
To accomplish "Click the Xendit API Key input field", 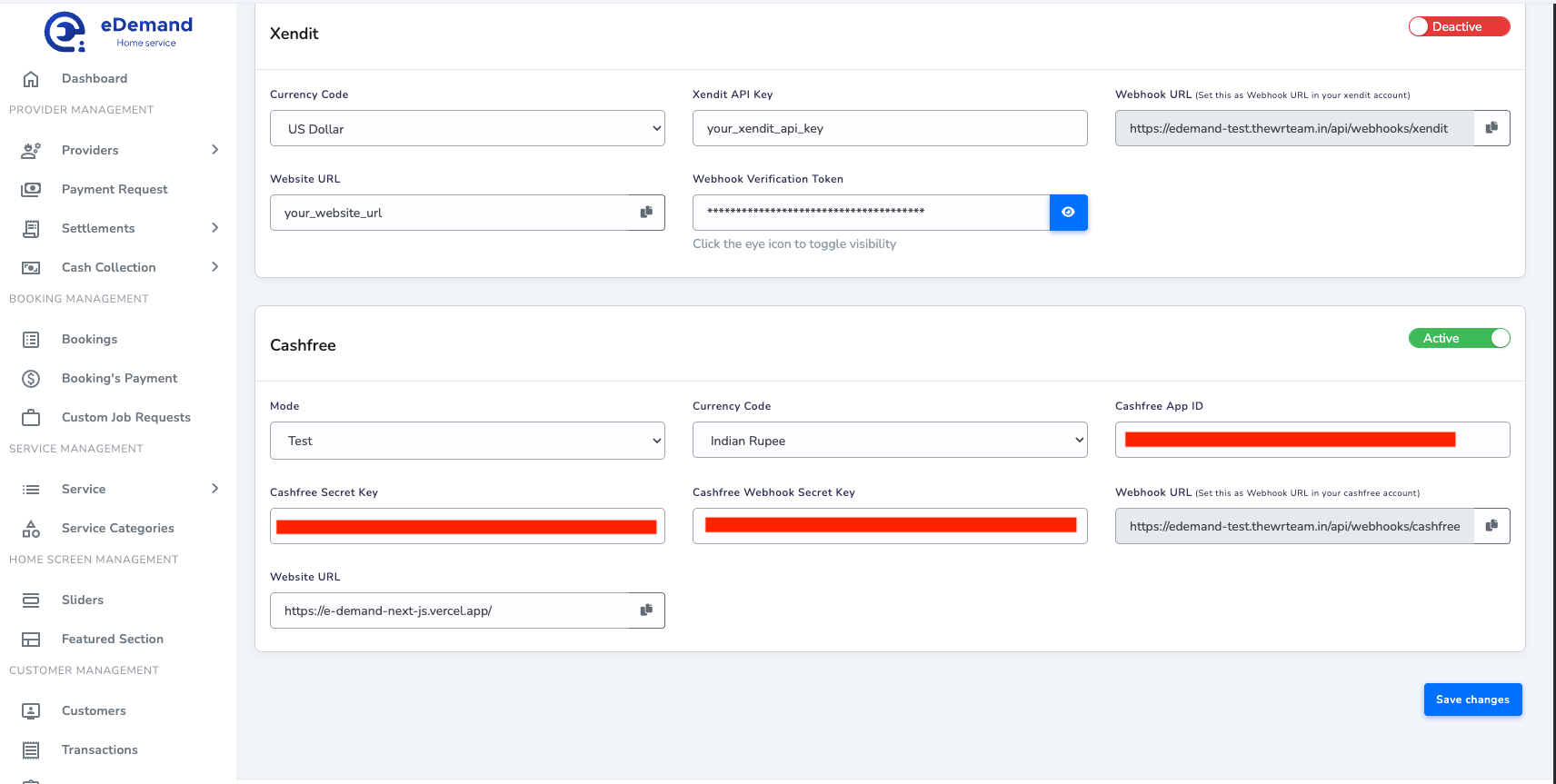I will tap(889, 129).
